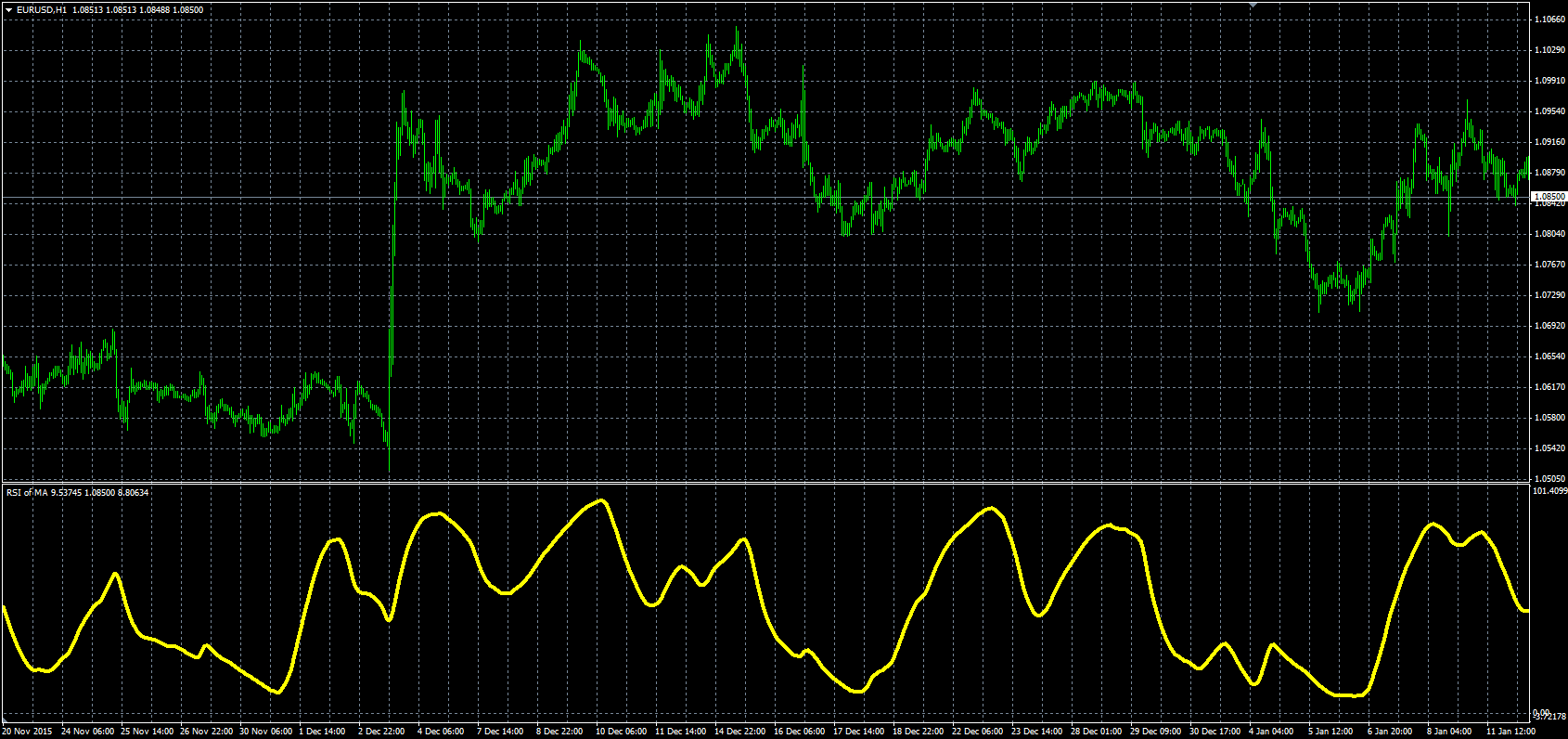Click the 29 Dec 09:00 time label
Screen dimensions: 1568x739
click(1156, 732)
